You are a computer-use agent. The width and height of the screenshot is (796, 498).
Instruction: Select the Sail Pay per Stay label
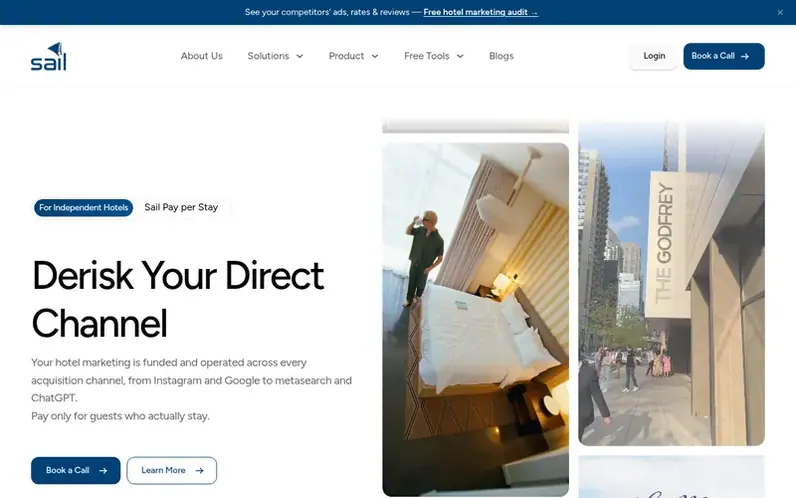click(x=181, y=207)
